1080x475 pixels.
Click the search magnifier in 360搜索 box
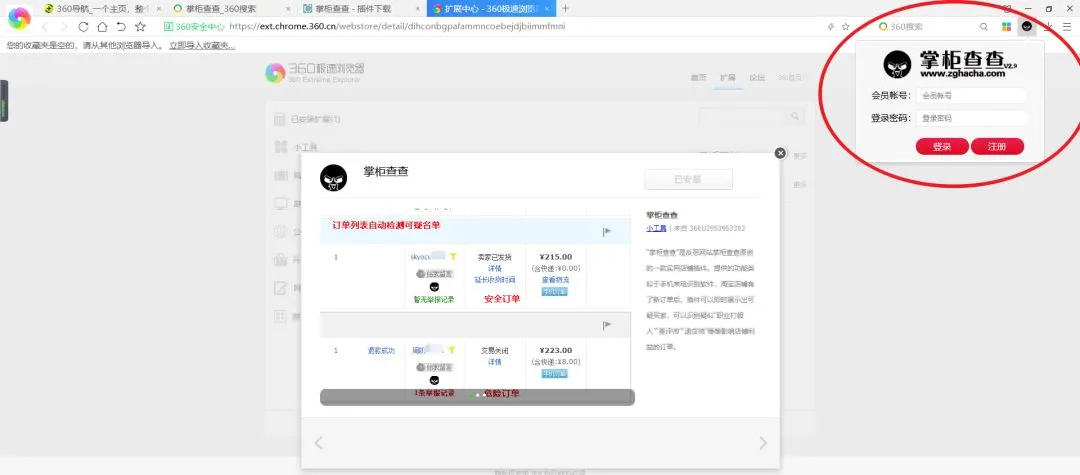984,27
